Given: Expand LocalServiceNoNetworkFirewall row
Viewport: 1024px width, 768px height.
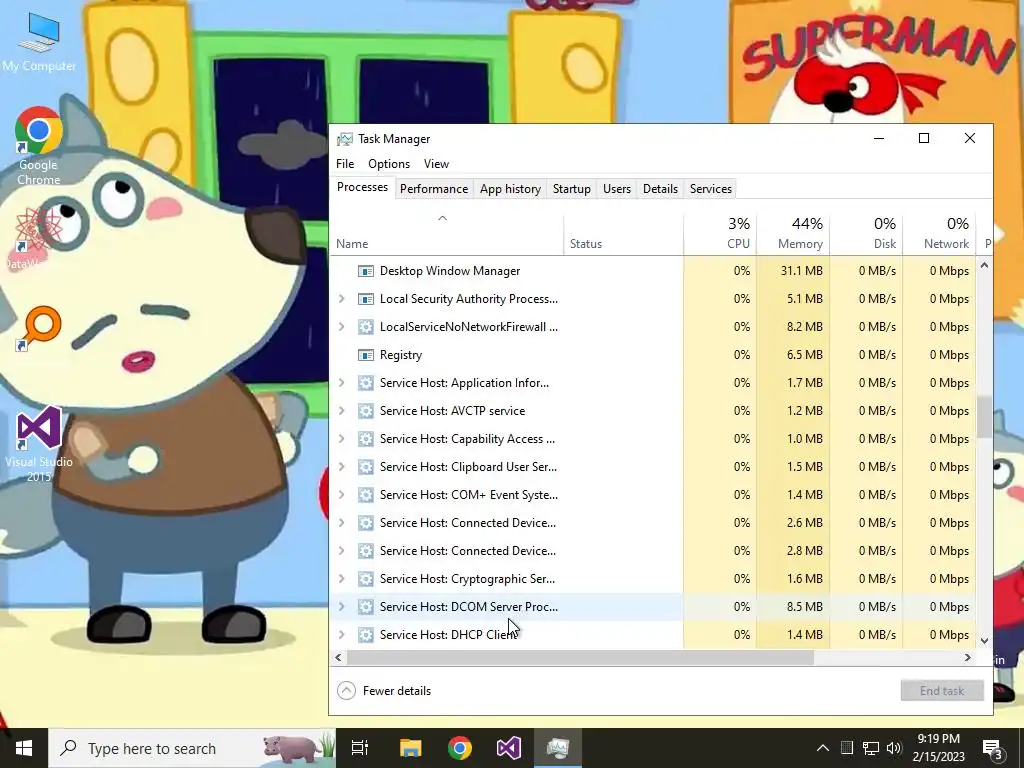Looking at the screenshot, I should 341,327.
